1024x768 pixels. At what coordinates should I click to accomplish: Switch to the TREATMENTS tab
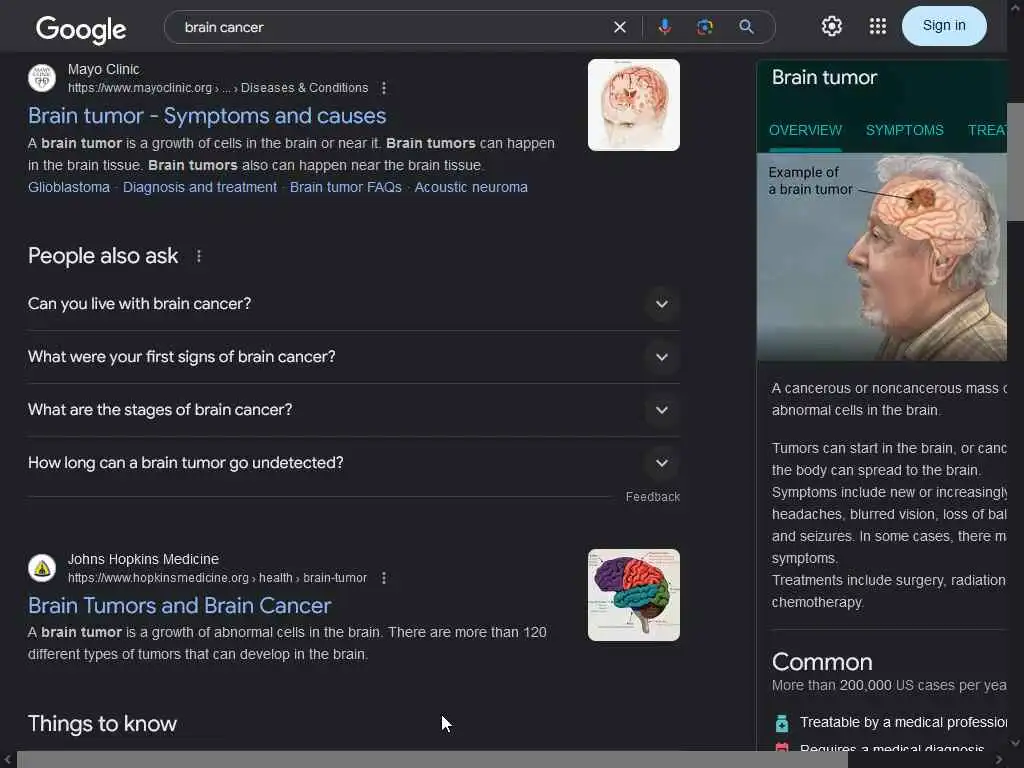[x=987, y=130]
